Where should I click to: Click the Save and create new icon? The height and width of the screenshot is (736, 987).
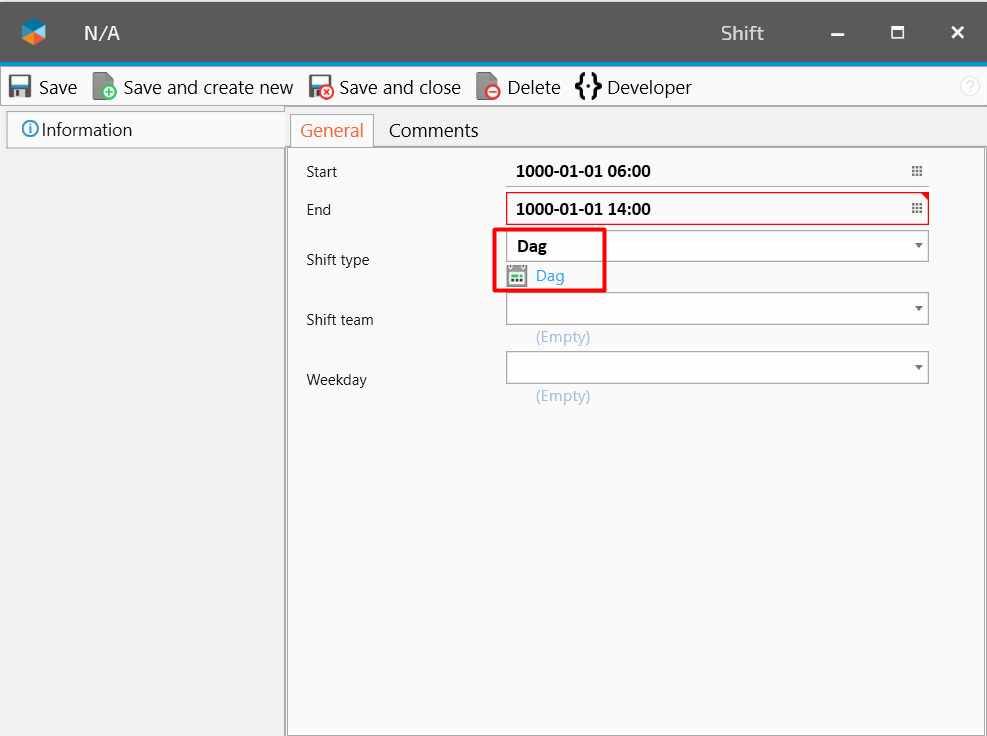pos(105,87)
